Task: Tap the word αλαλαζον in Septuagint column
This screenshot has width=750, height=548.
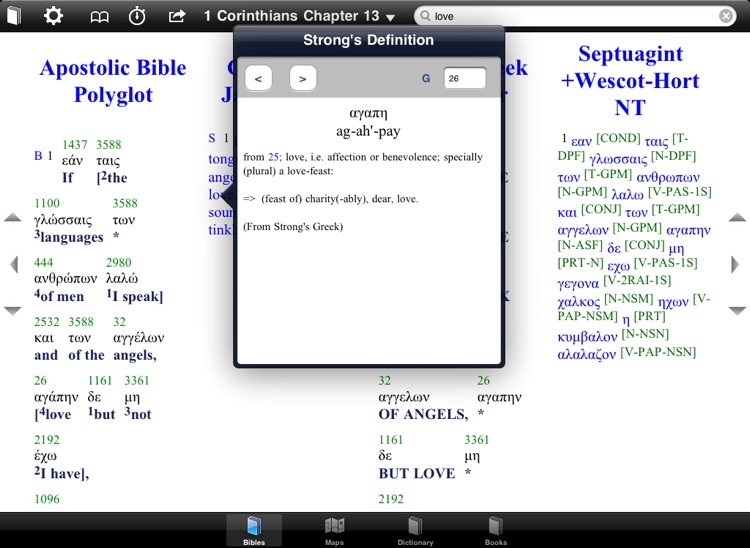Action: tap(586, 354)
